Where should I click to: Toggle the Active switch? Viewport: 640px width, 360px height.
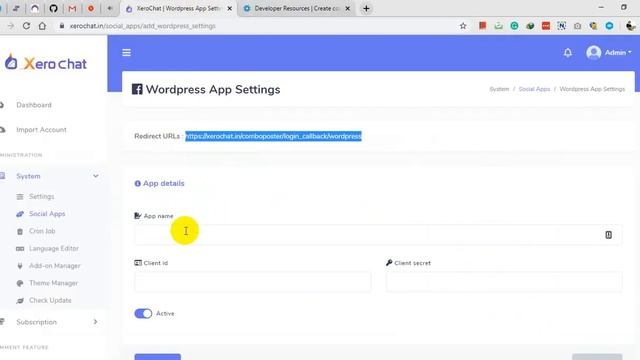coord(143,313)
